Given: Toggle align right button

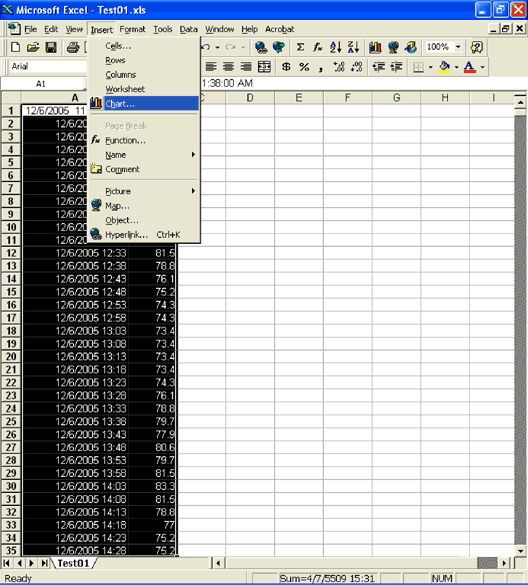Looking at the screenshot, I should [x=246, y=67].
